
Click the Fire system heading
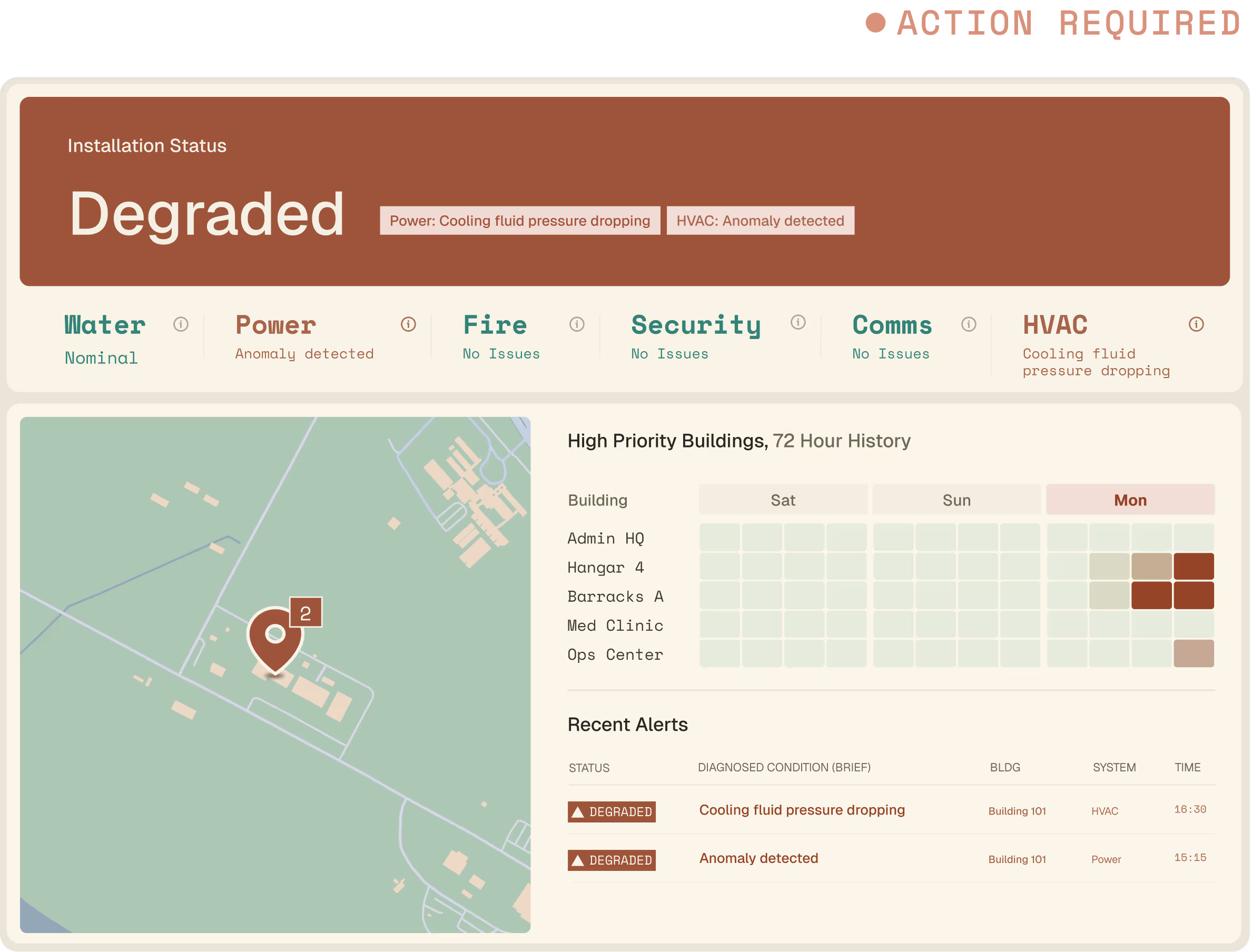[495, 325]
